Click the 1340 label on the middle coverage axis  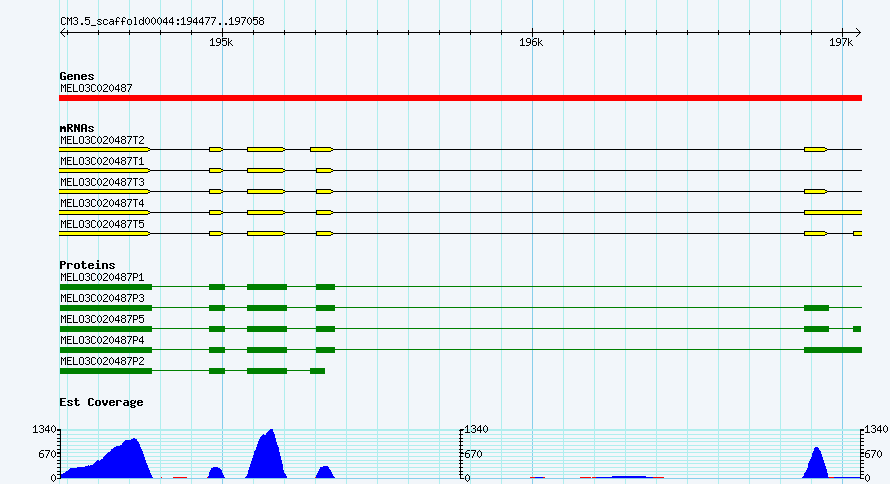(476, 430)
